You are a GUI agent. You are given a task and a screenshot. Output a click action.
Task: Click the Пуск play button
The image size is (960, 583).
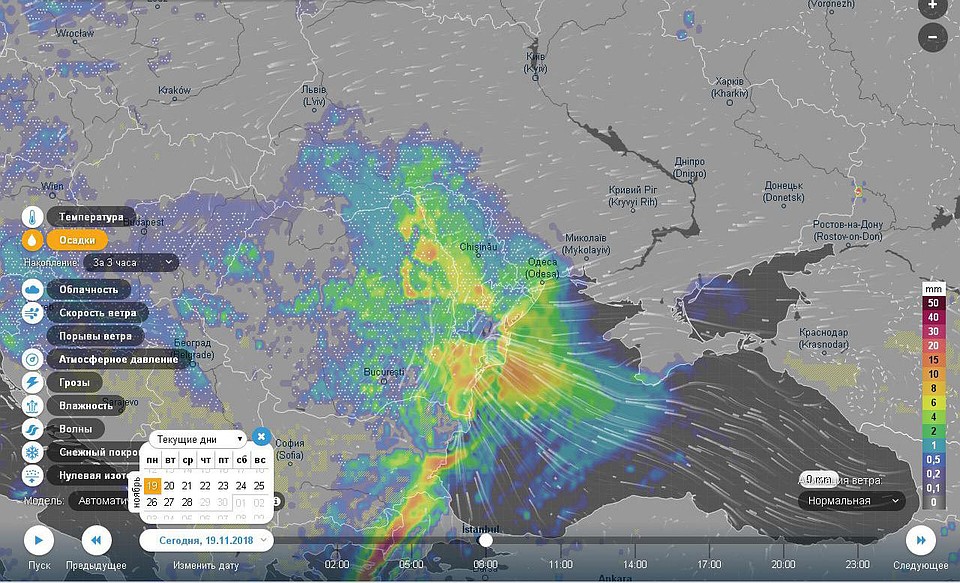coord(39,541)
